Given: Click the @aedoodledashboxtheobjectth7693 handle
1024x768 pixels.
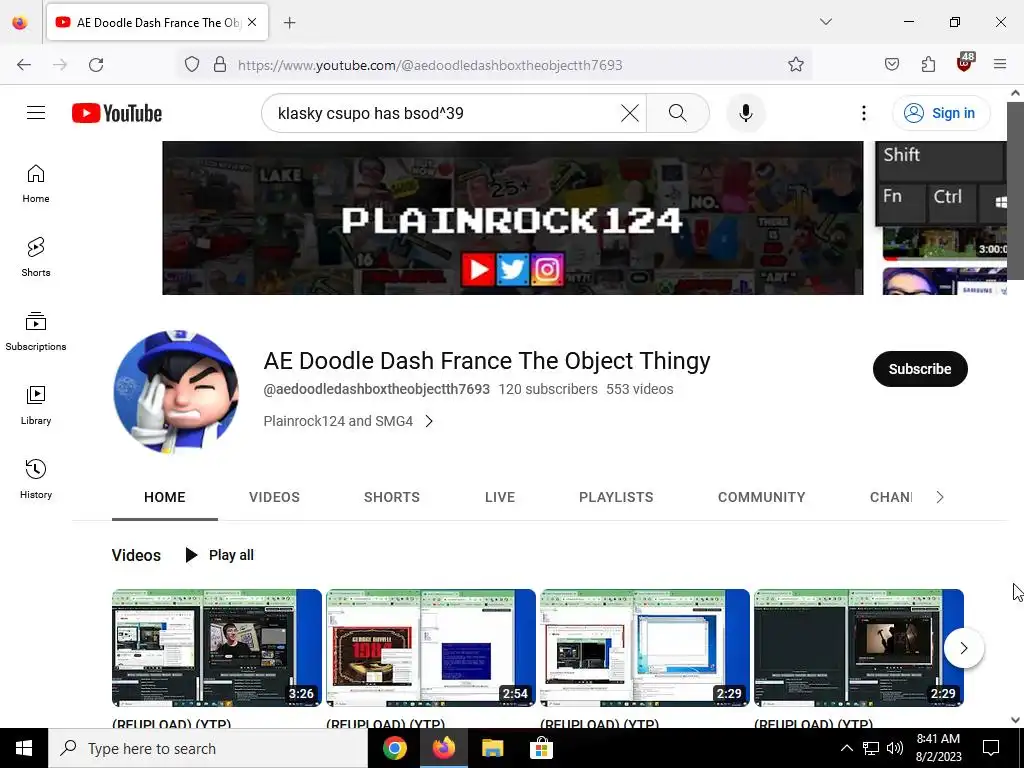Looking at the screenshot, I should (376, 389).
